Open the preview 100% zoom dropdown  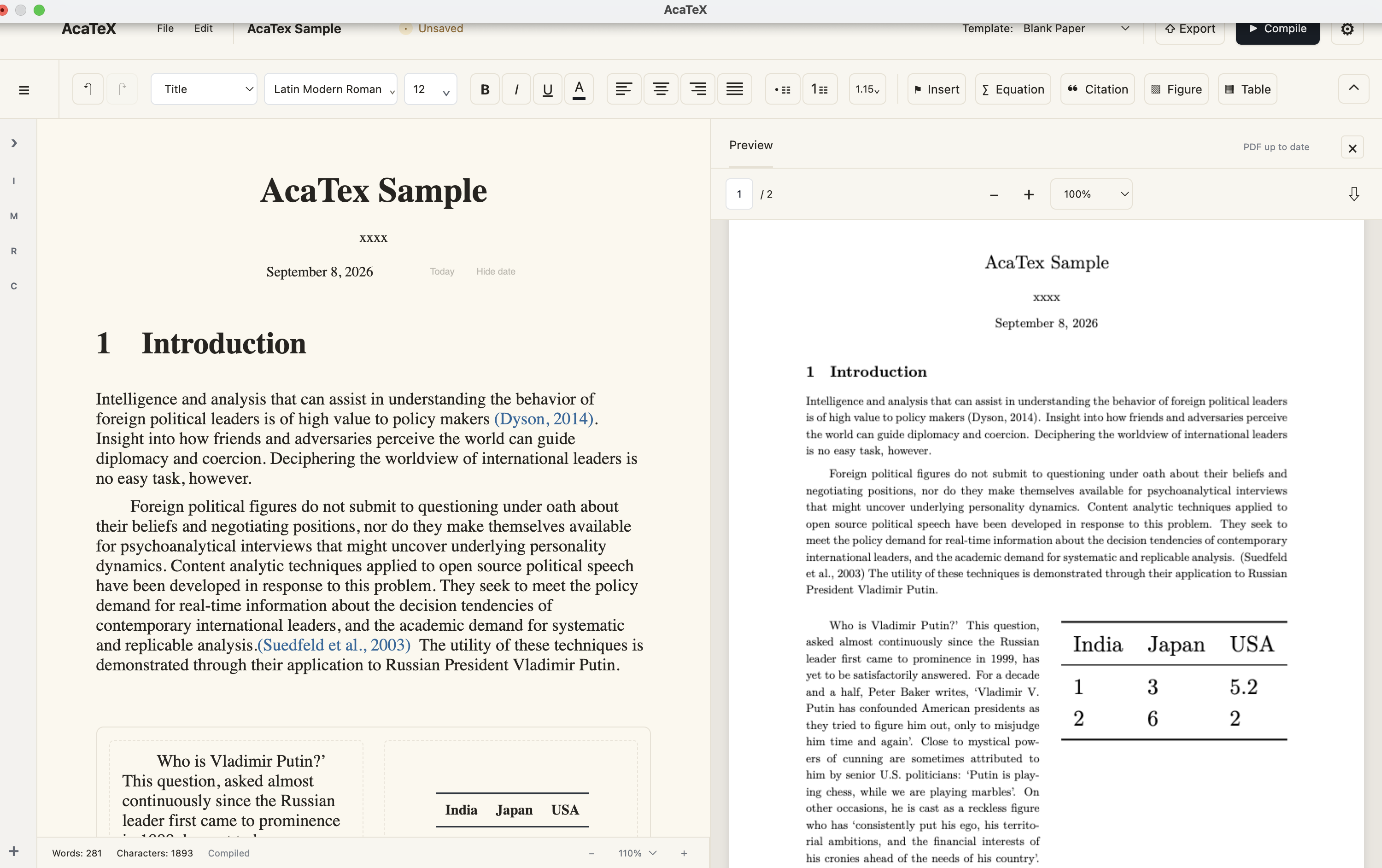(x=1091, y=194)
